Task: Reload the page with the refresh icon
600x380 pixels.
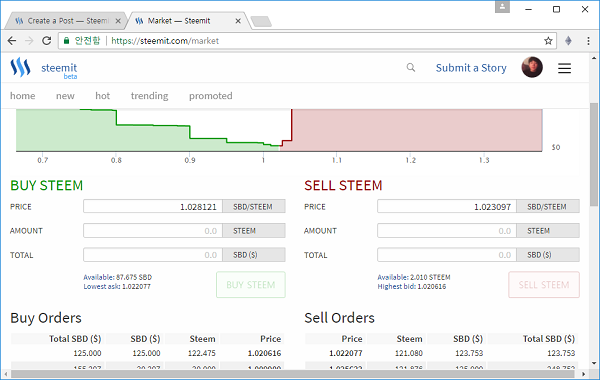Action: tap(47, 41)
